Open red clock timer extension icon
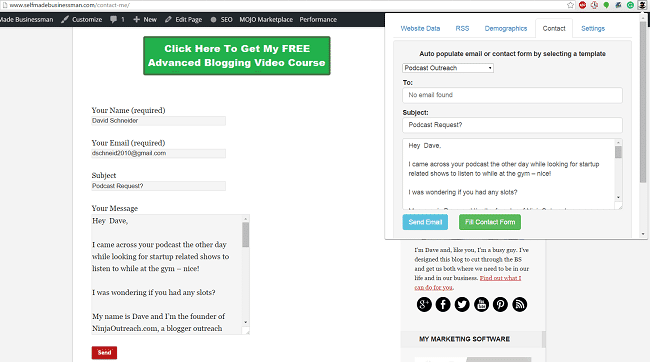This screenshot has height=362, width=650. 594,5
